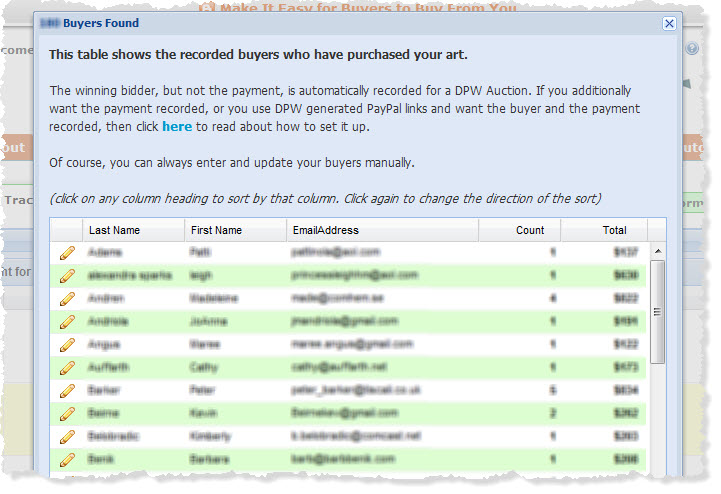Image resolution: width=721 pixels, height=494 pixels.
Task: Open ninth row buyer editor pencil icon
Action: (67, 437)
